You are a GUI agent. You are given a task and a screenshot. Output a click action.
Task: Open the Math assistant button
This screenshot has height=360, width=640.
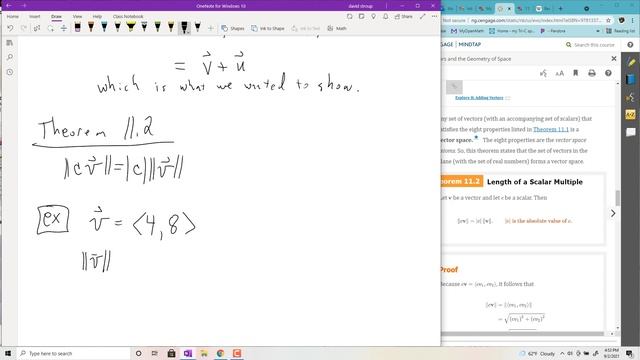337,28
